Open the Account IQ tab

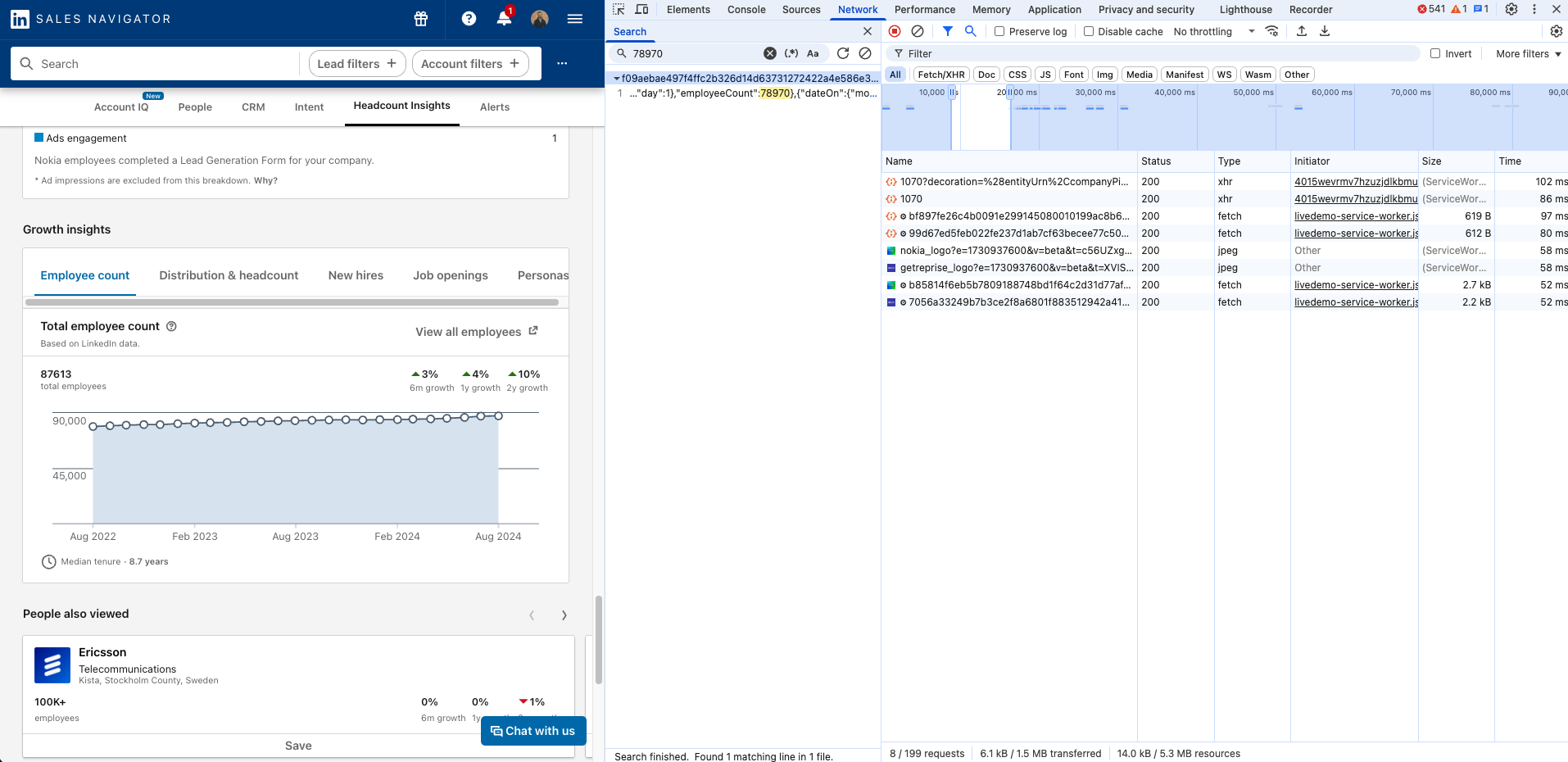click(121, 107)
